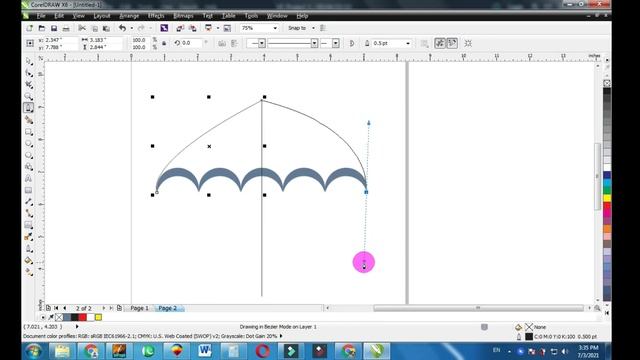Open the outline width 0.5 pt dropdown
This screenshot has width=640, height=360.
408,43
